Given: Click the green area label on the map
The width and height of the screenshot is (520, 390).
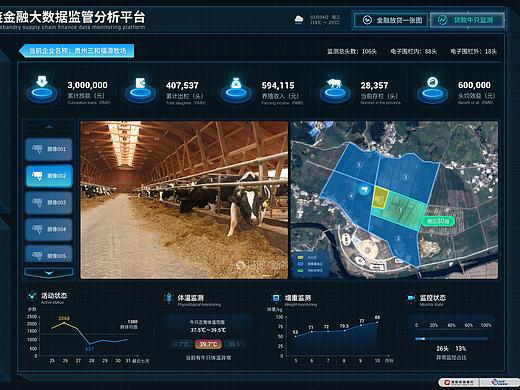Looking at the screenshot, I should [x=438, y=221].
